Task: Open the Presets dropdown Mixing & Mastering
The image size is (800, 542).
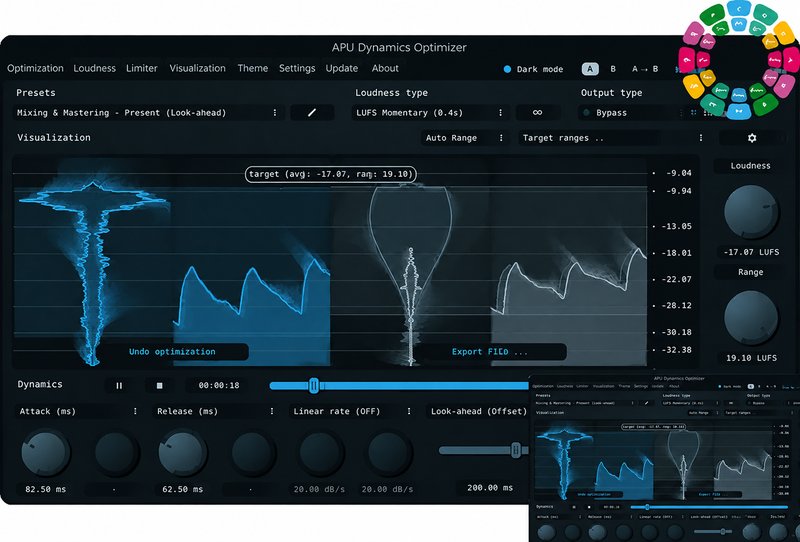Action: pyautogui.click(x=148, y=113)
